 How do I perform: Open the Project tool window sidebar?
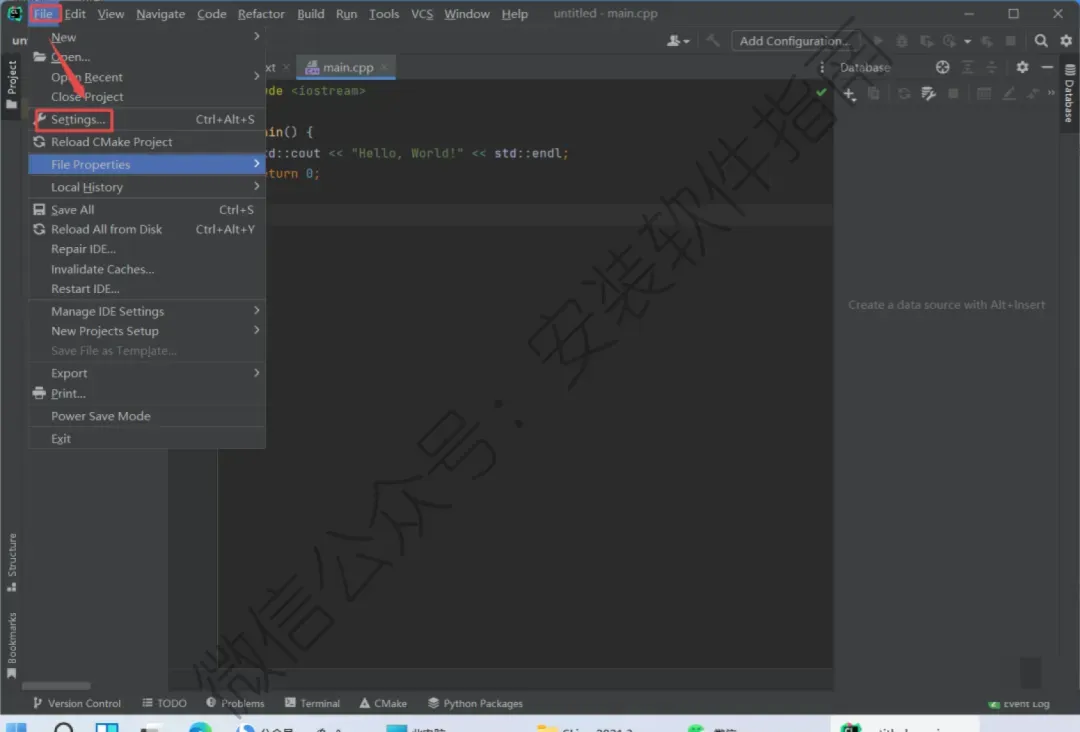click(x=11, y=84)
